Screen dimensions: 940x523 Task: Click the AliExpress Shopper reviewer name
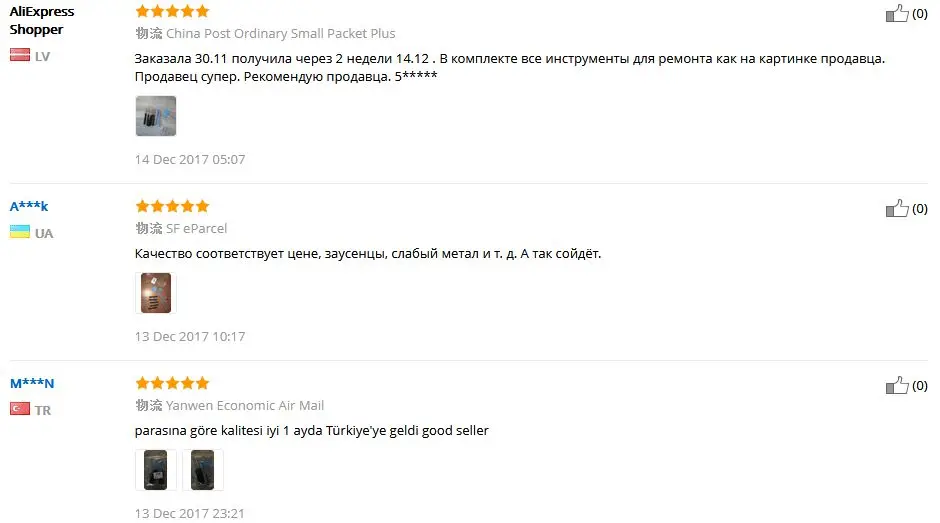[x=42, y=20]
